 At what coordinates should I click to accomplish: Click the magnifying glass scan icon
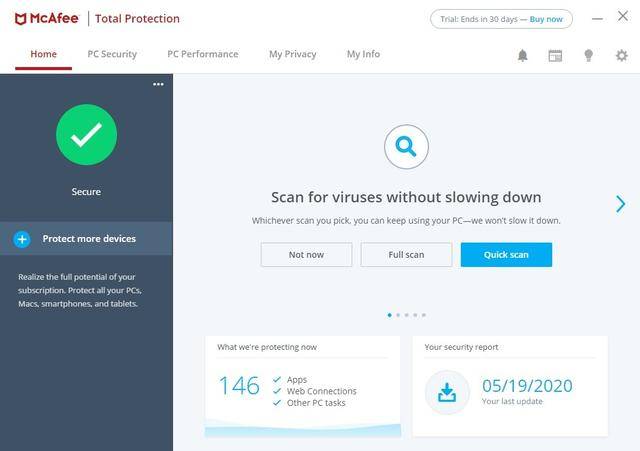(x=406, y=147)
